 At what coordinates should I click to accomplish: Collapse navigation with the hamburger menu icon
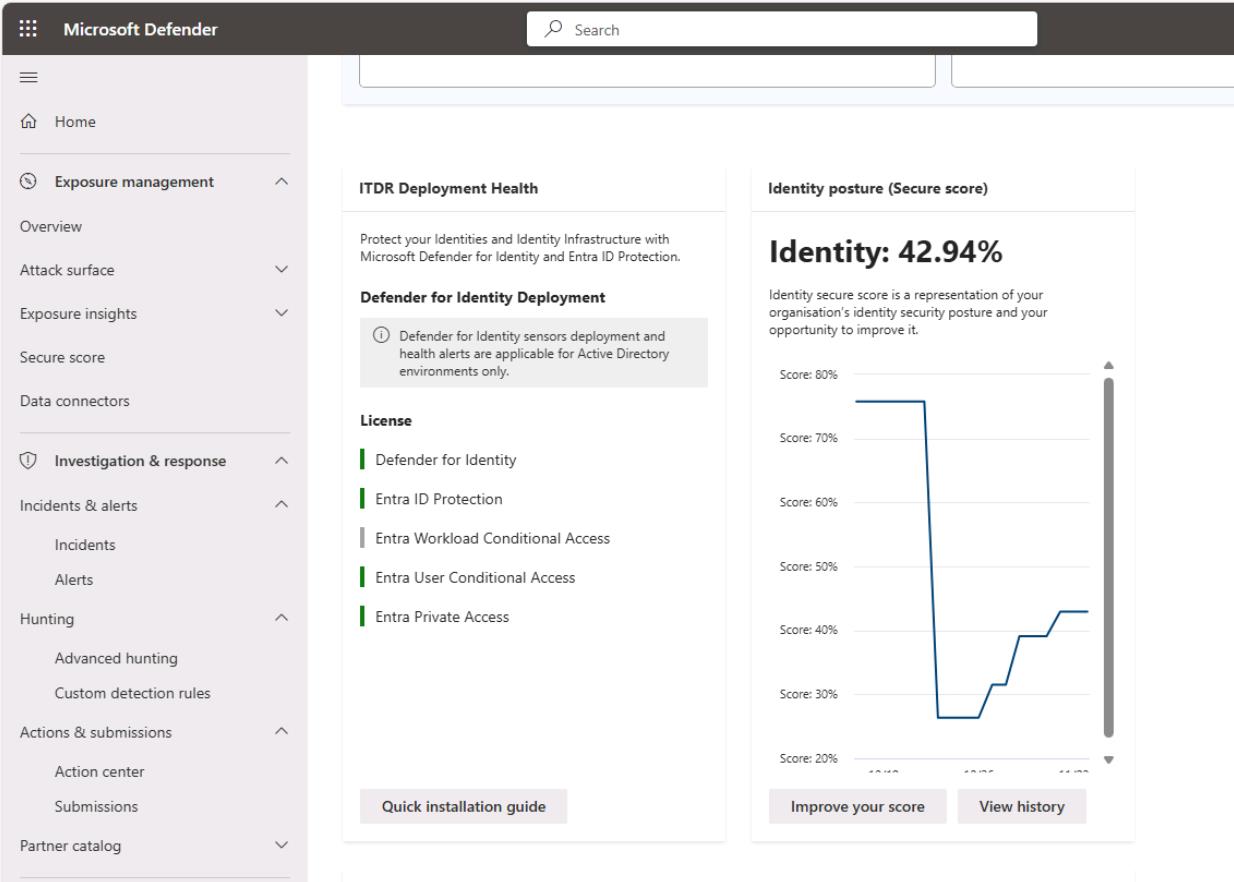[28, 78]
